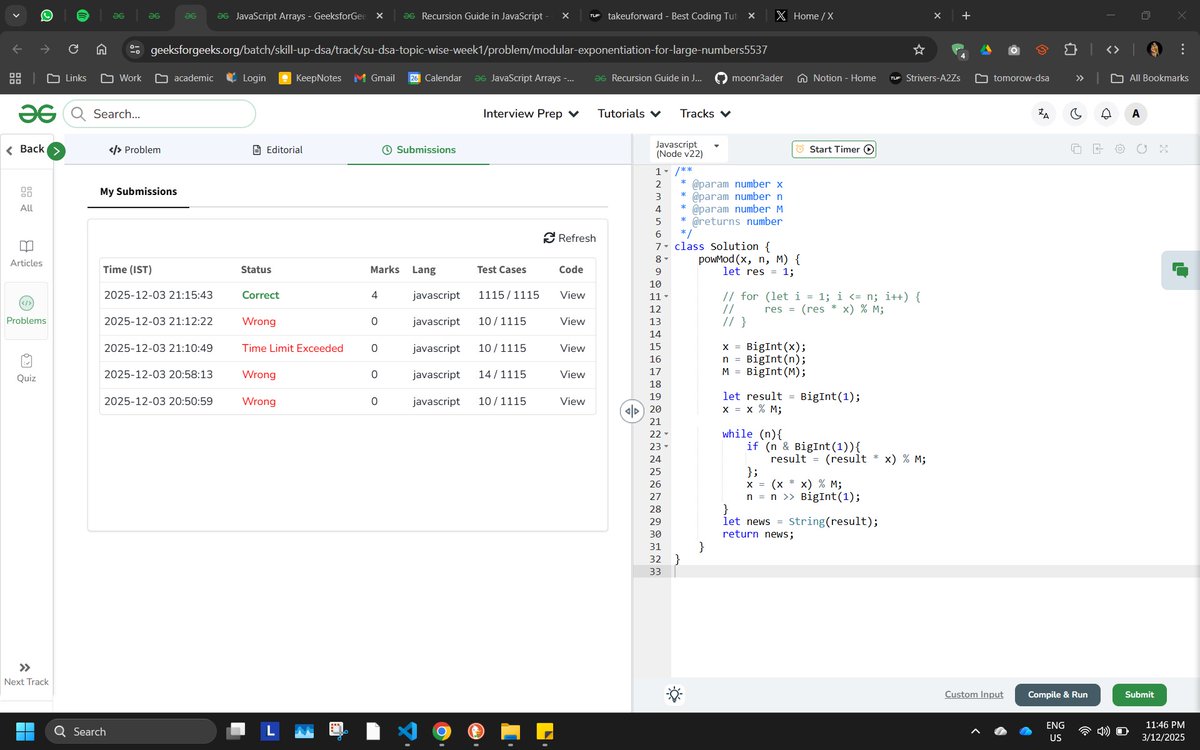This screenshot has width=1200, height=750.
Task: Open the code brackets devtools icon in Chrome toolbar
Action: tap(1112, 49)
